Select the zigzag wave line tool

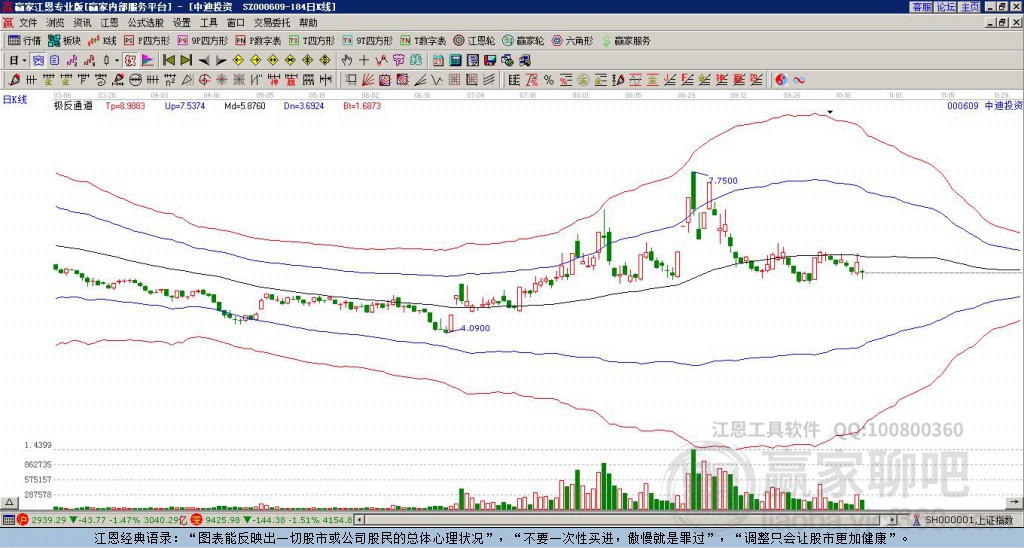tap(436, 80)
